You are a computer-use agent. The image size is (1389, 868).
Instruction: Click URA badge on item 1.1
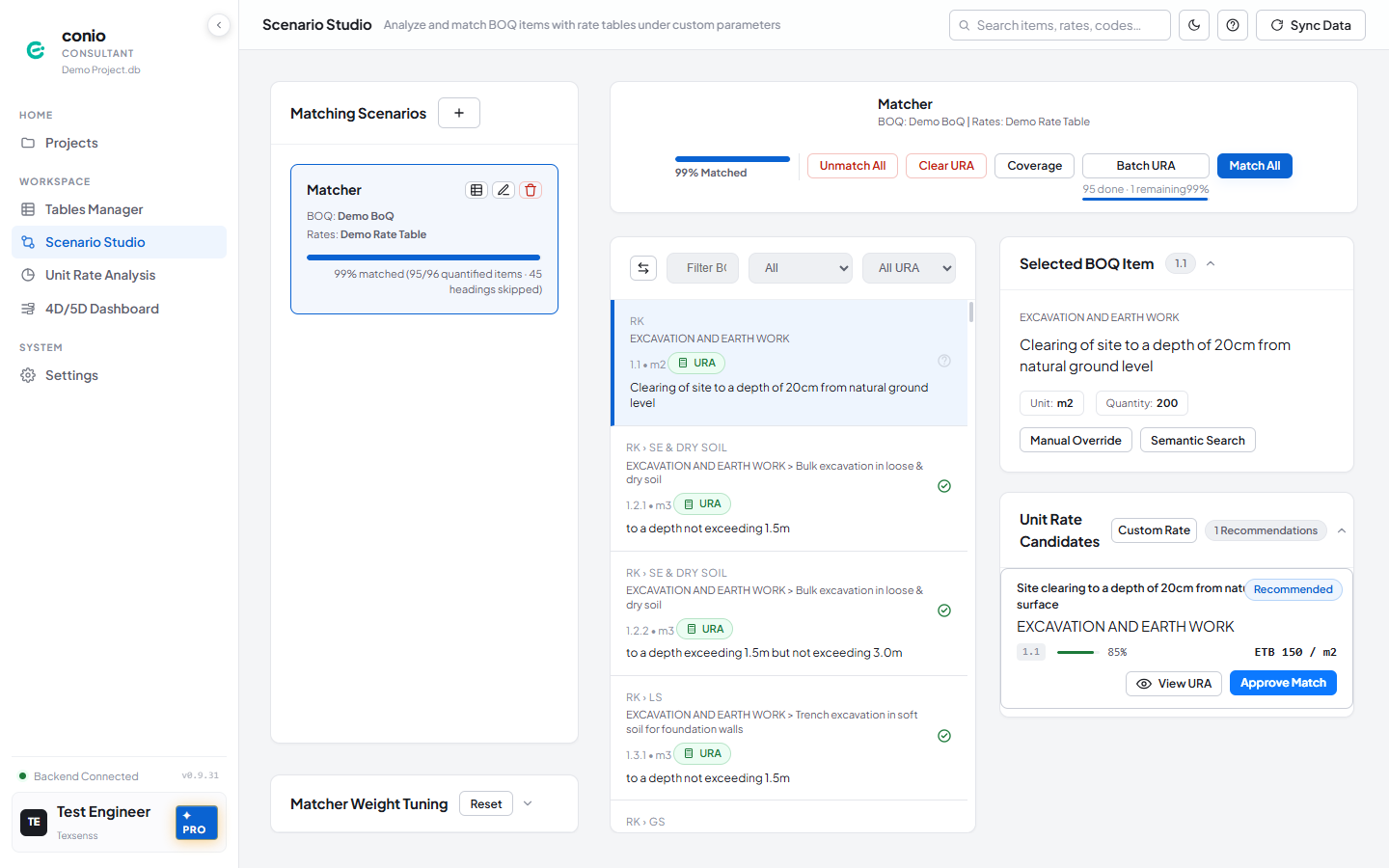[696, 364]
